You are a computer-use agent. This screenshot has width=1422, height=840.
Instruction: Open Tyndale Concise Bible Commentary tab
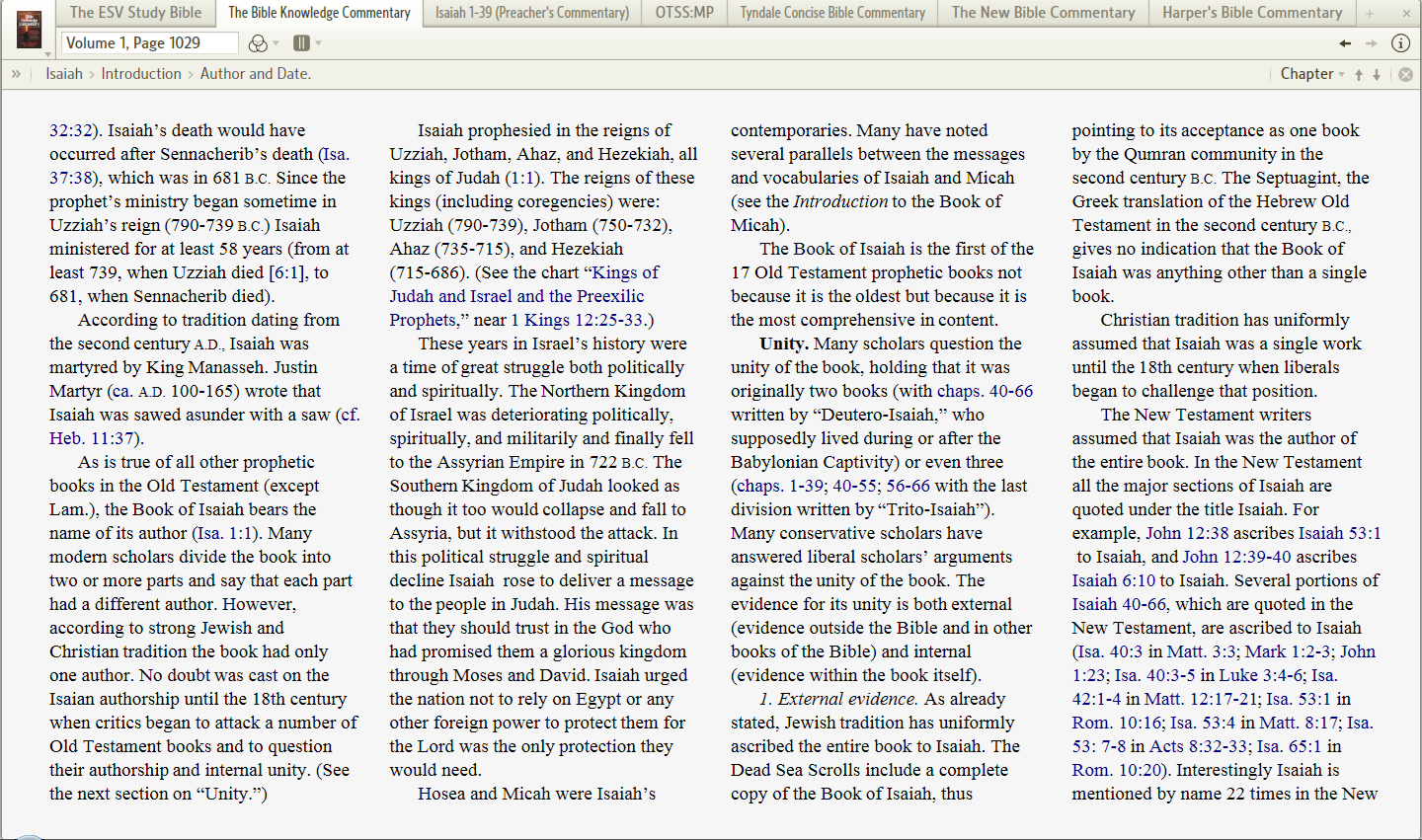832,13
